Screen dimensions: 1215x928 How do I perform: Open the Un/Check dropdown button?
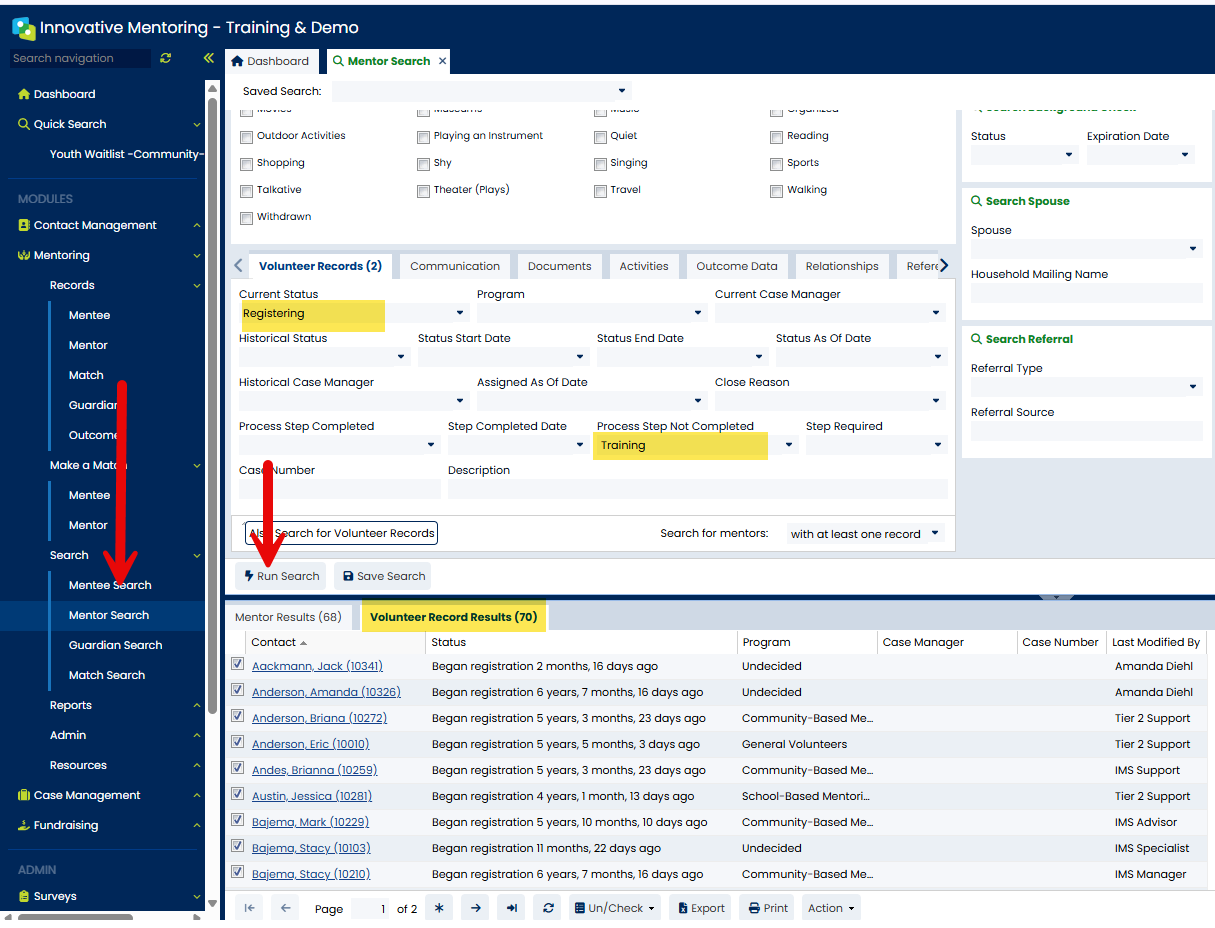click(615, 908)
